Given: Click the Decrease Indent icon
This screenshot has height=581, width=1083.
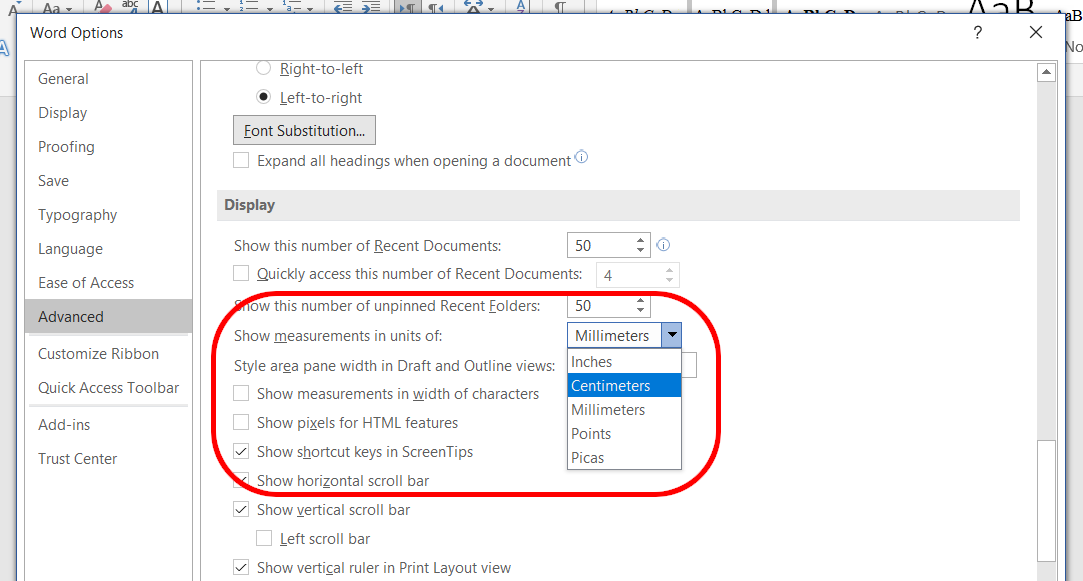Looking at the screenshot, I should (x=345, y=8).
